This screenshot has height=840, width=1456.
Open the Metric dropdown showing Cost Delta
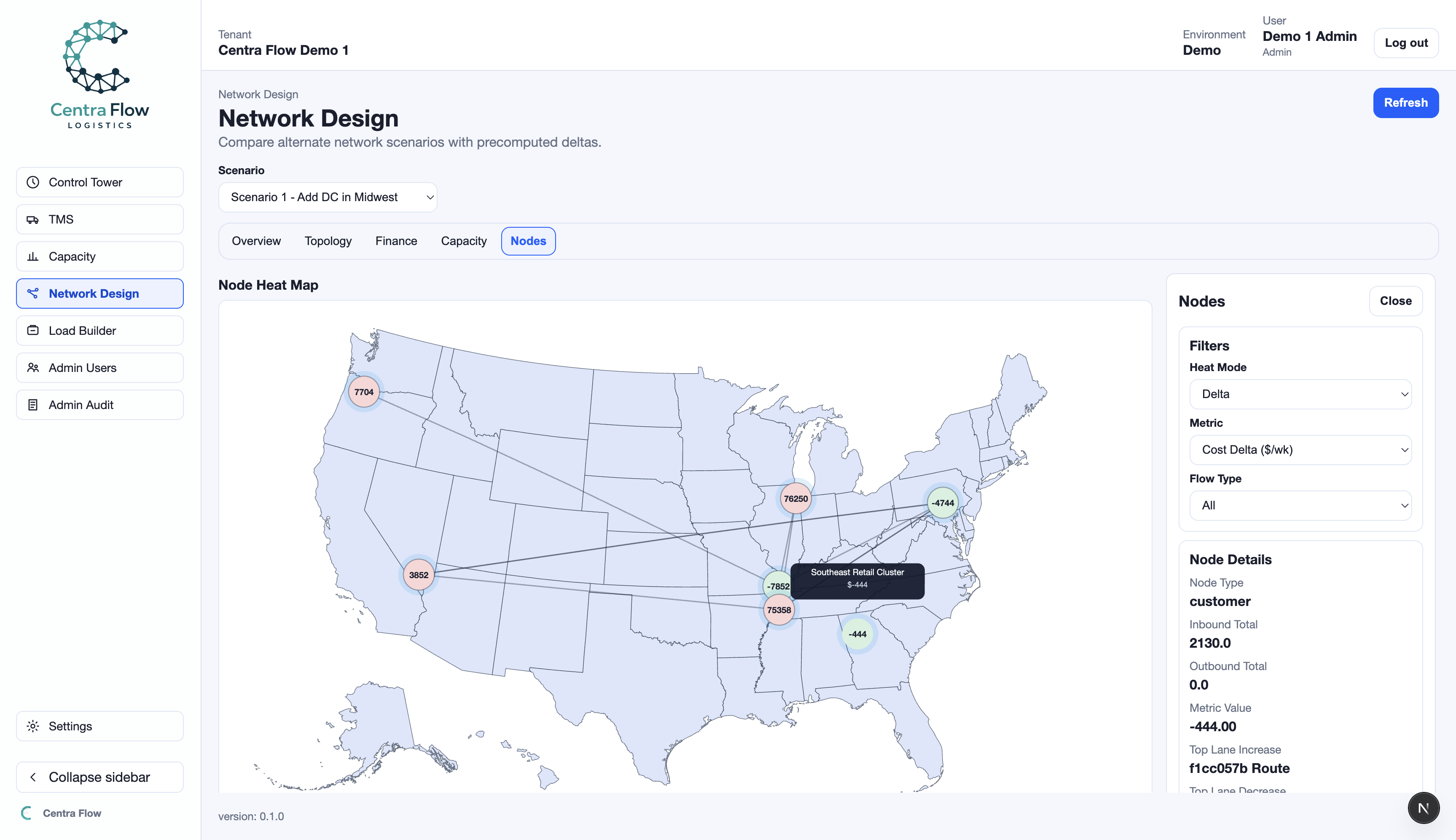pyautogui.click(x=1300, y=450)
